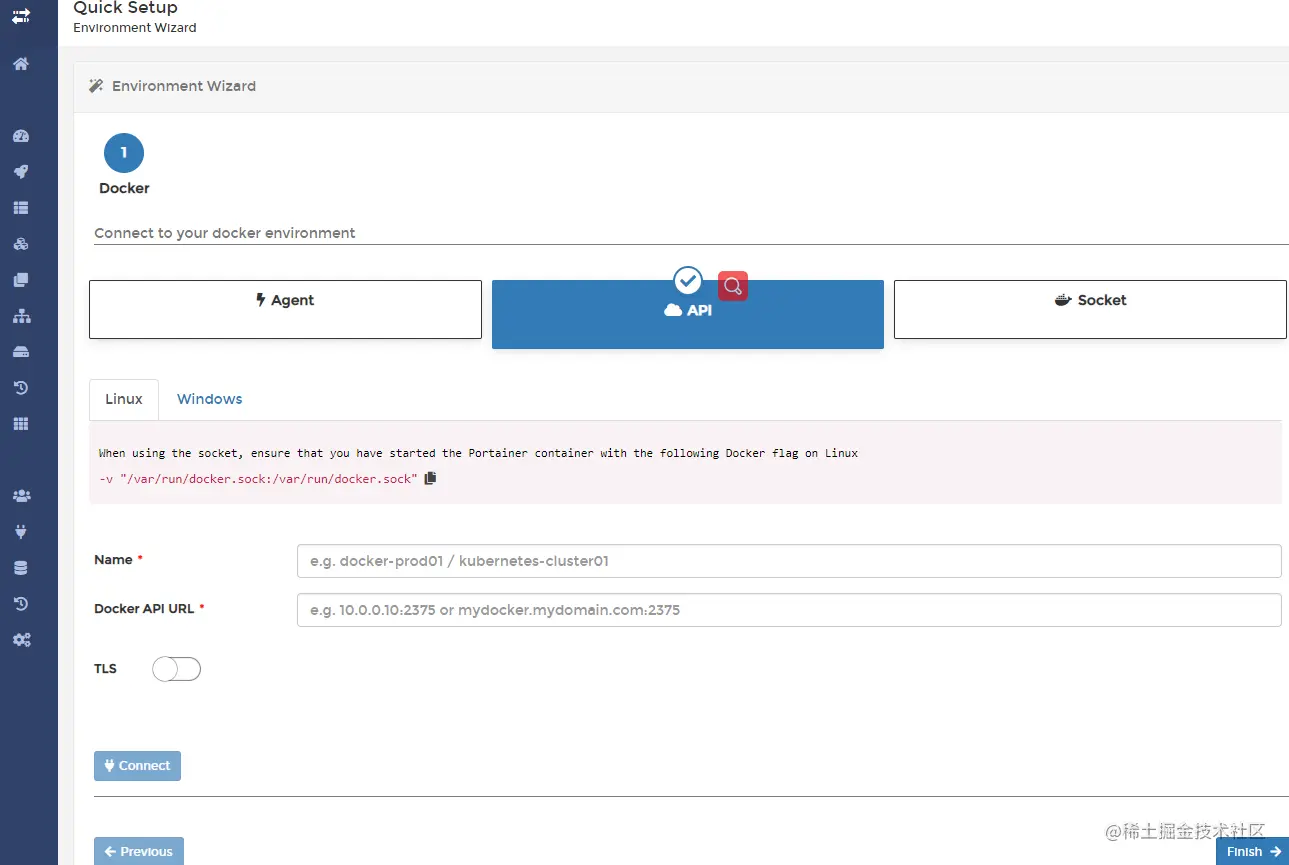Open Settings gears icon in the sidebar

tap(21, 640)
